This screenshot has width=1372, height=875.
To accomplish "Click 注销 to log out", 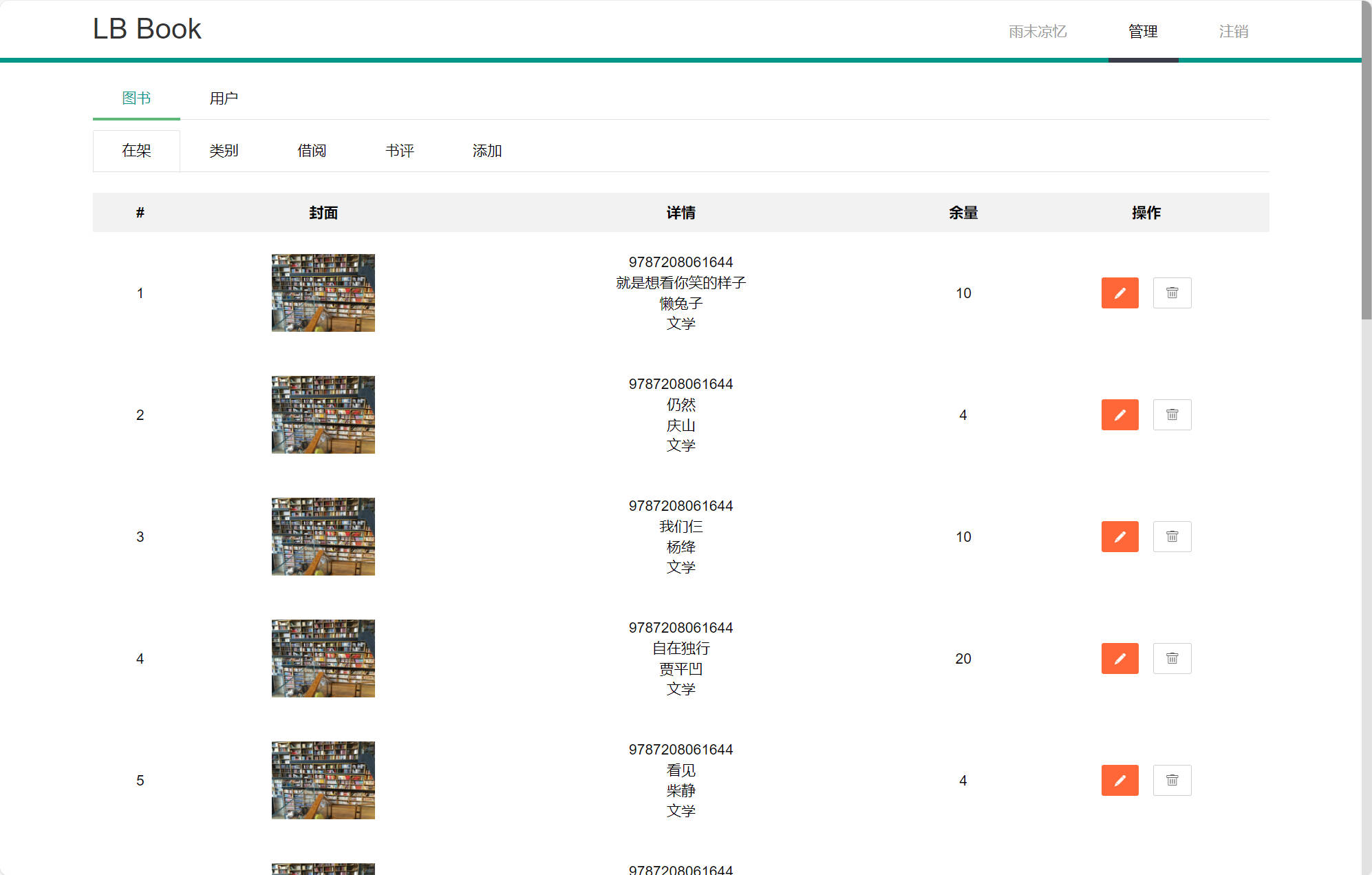I will (1232, 31).
